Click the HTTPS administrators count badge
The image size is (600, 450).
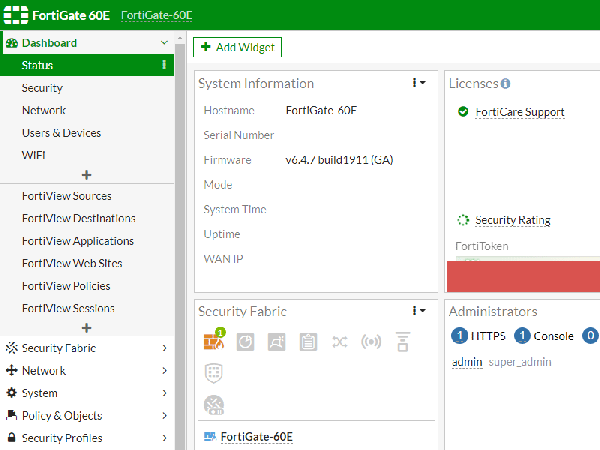[x=460, y=336]
